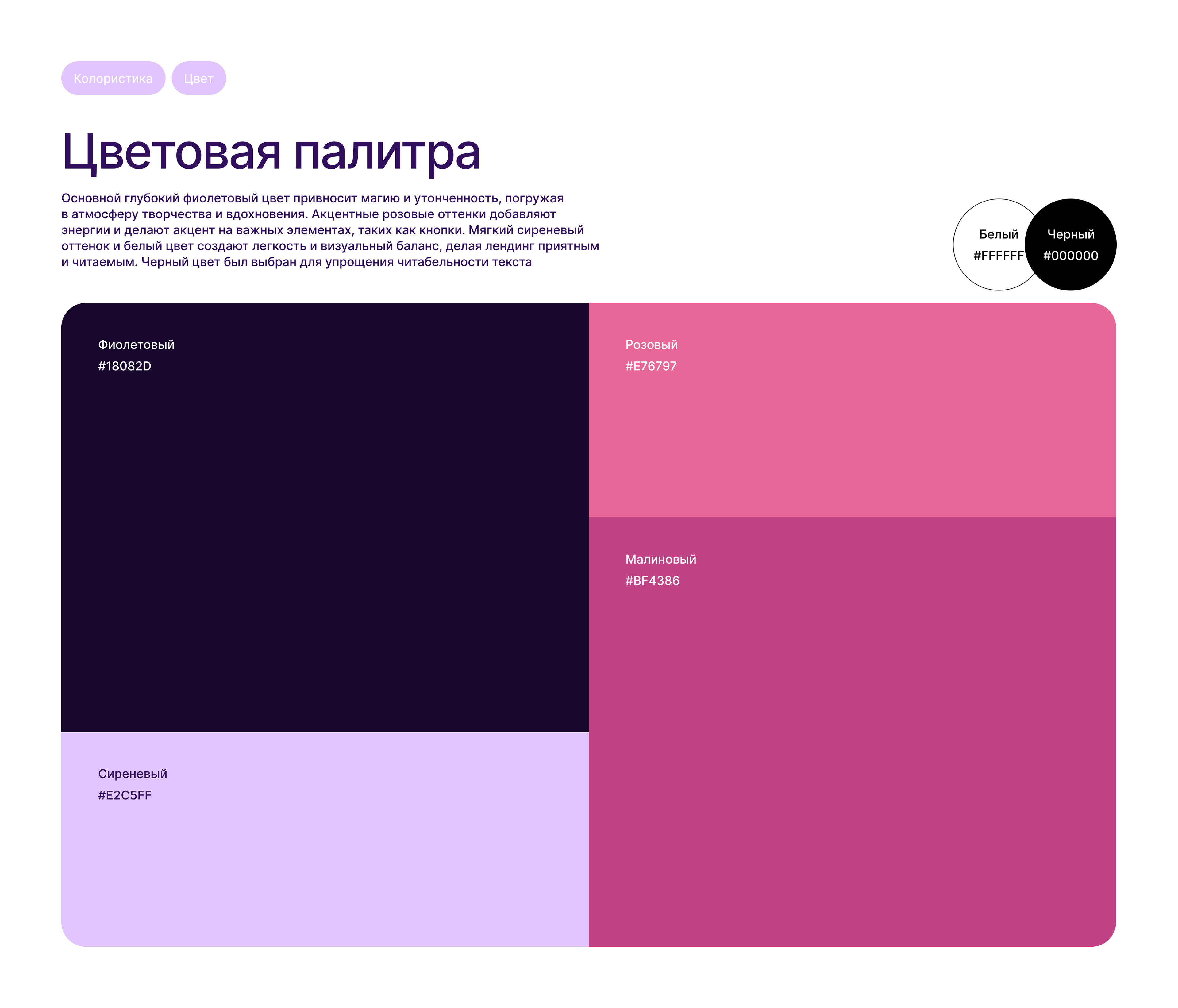Viewport: 1178px width, 1008px height.
Task: Click the #E2C5FF hex code text
Action: (125, 795)
